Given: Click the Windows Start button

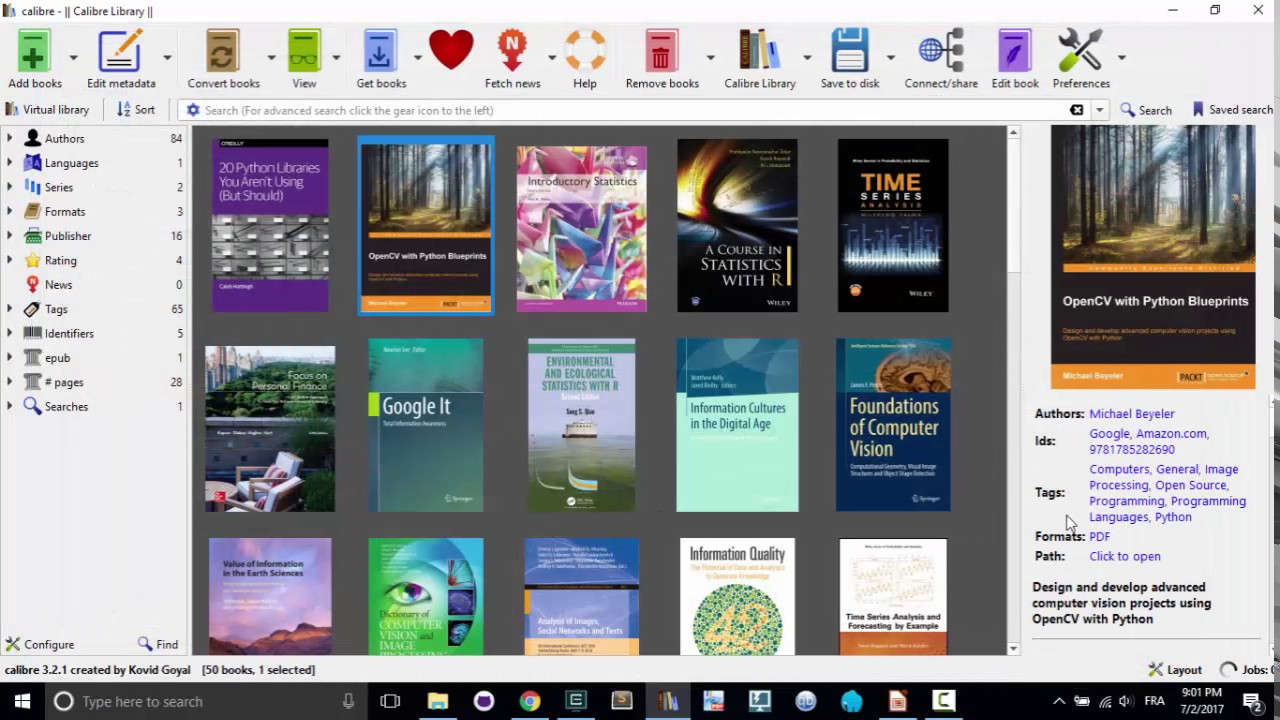Looking at the screenshot, I should [22, 701].
